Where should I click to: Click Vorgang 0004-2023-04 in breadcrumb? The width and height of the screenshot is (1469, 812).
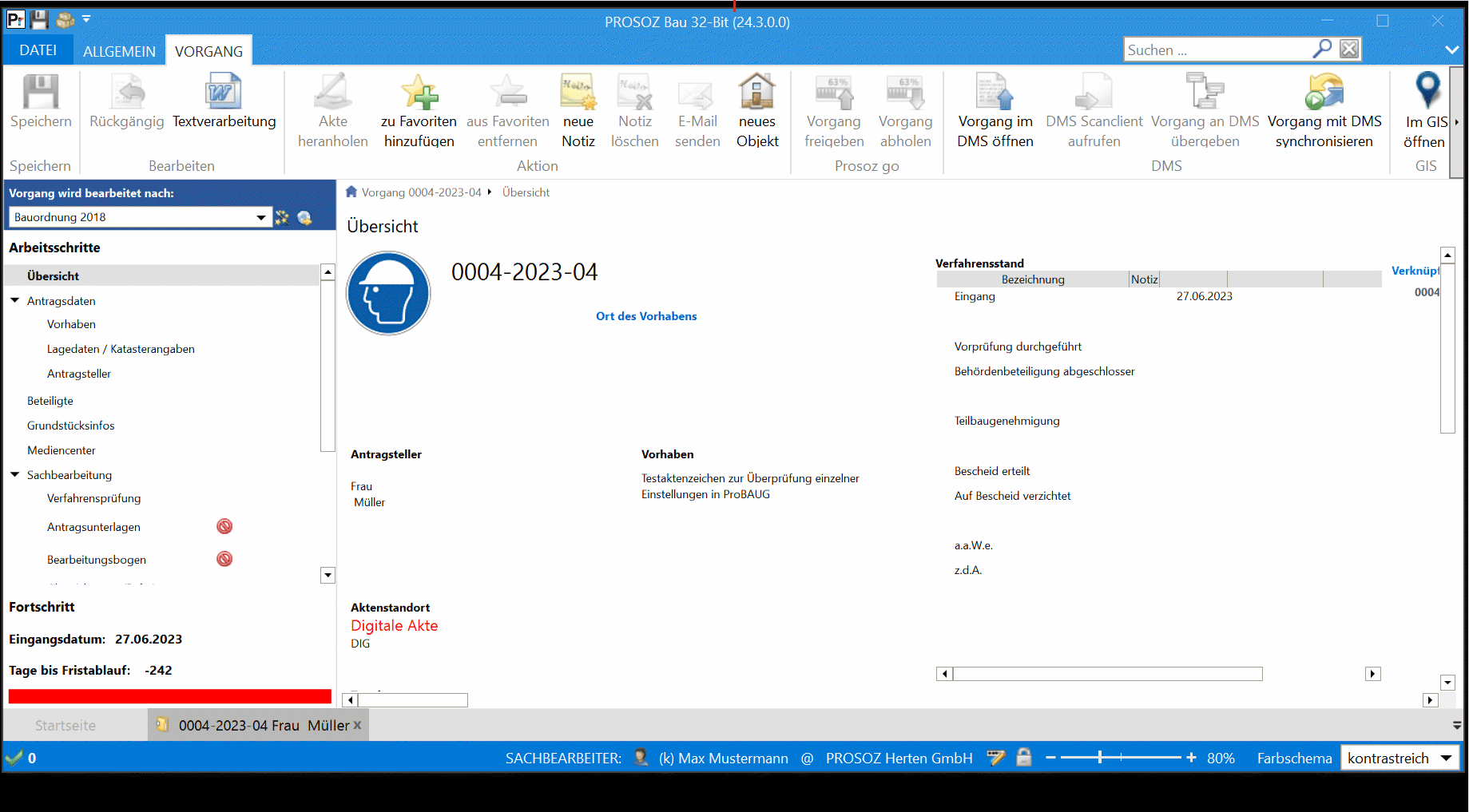(422, 192)
